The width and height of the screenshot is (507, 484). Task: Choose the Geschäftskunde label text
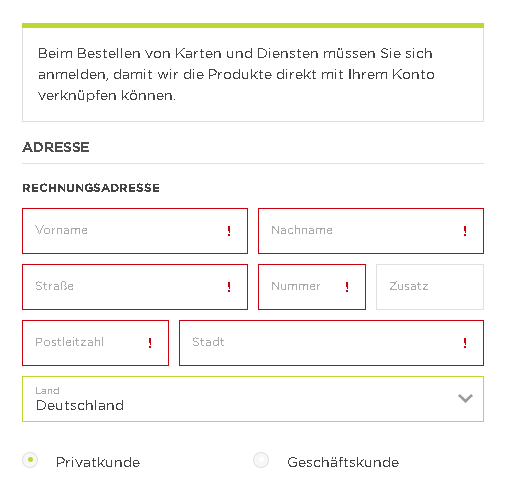pyautogui.click(x=343, y=462)
